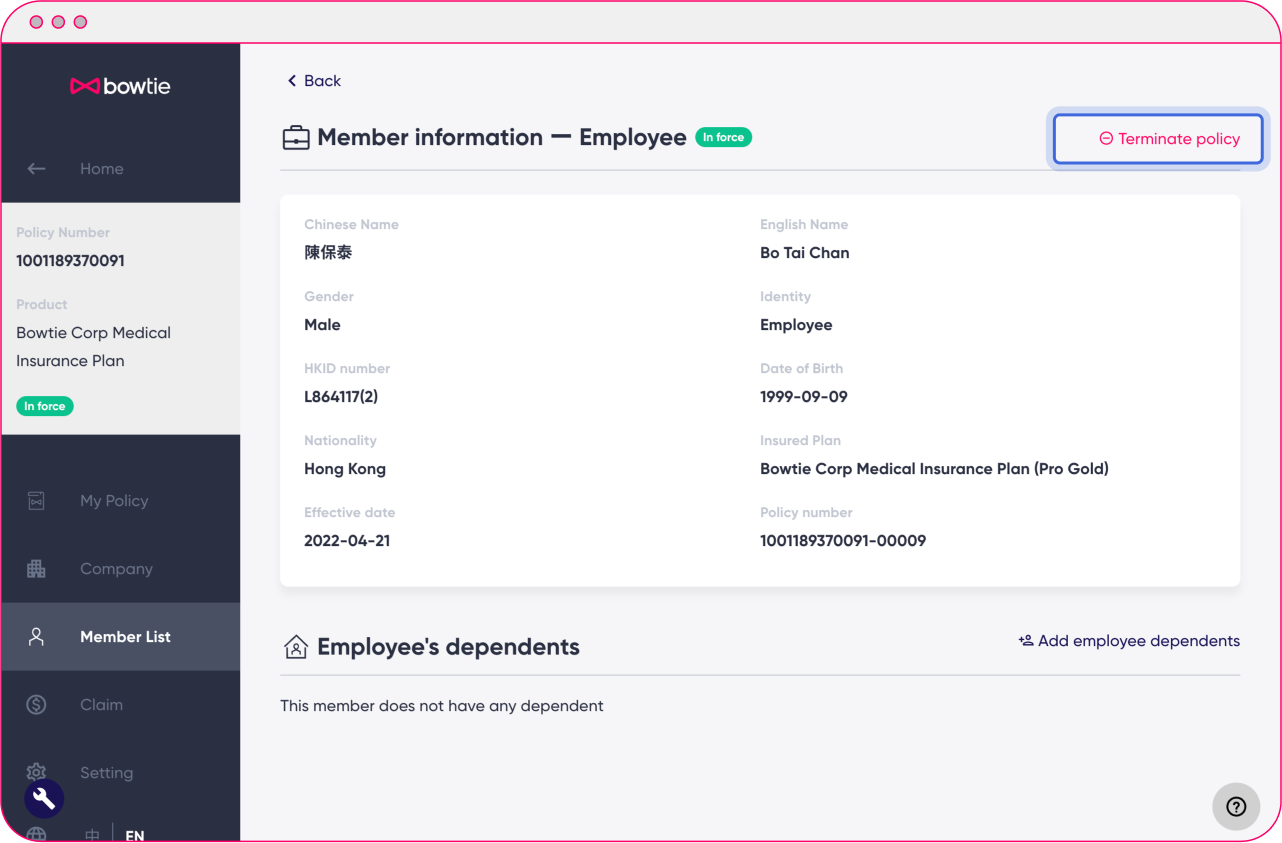Click the red window close dot
The image size is (1282, 843).
click(x=36, y=22)
